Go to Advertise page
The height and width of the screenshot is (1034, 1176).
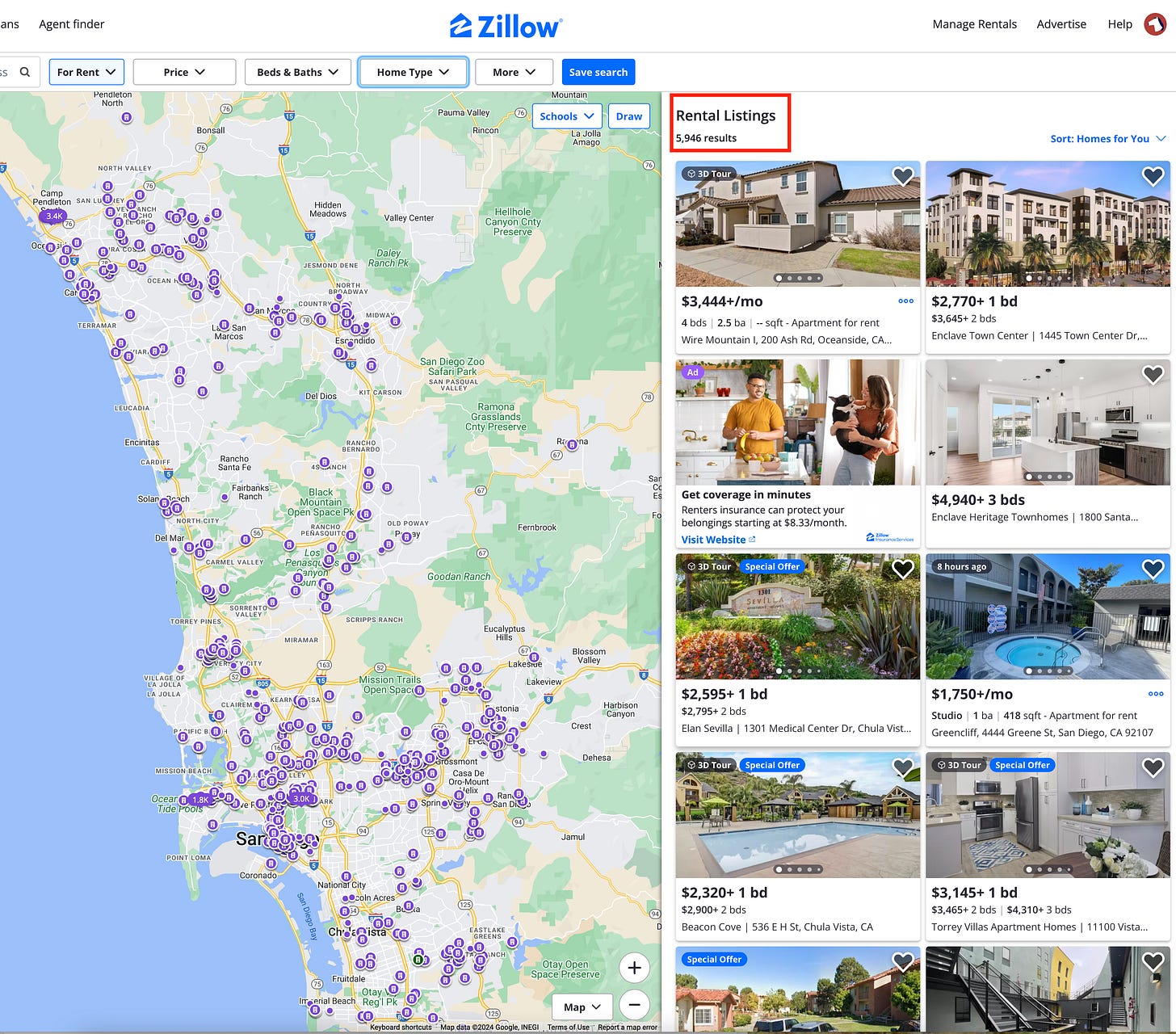tap(1061, 24)
